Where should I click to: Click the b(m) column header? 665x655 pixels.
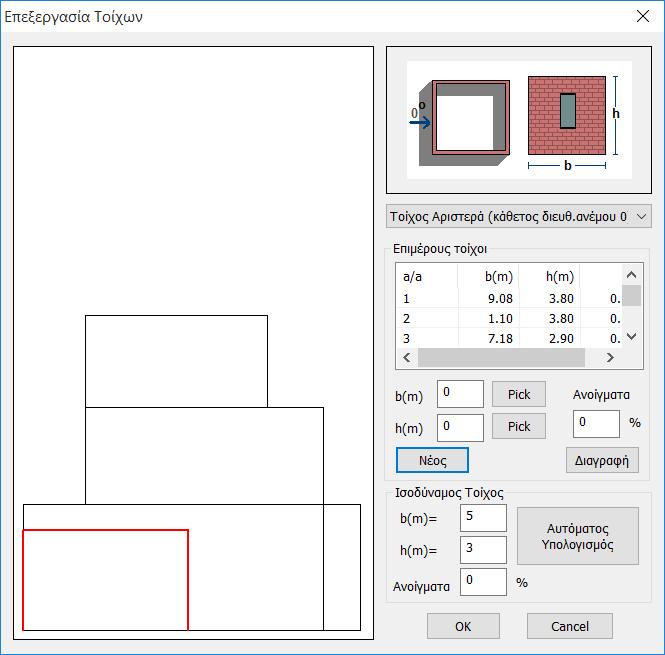pos(489,277)
